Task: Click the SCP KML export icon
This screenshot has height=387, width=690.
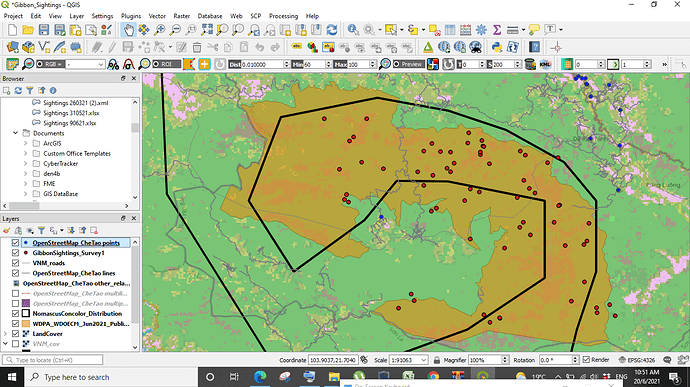Action: (x=545, y=64)
